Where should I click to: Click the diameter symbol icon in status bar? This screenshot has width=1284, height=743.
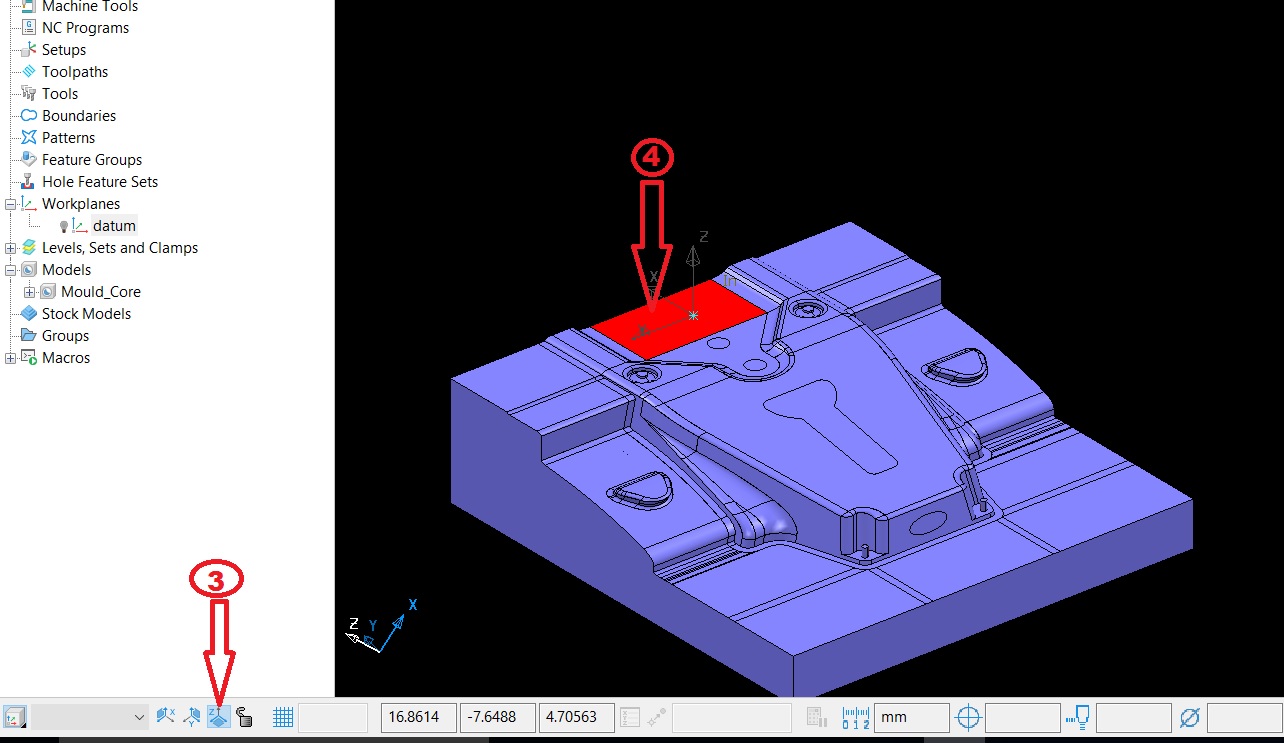[1189, 717]
